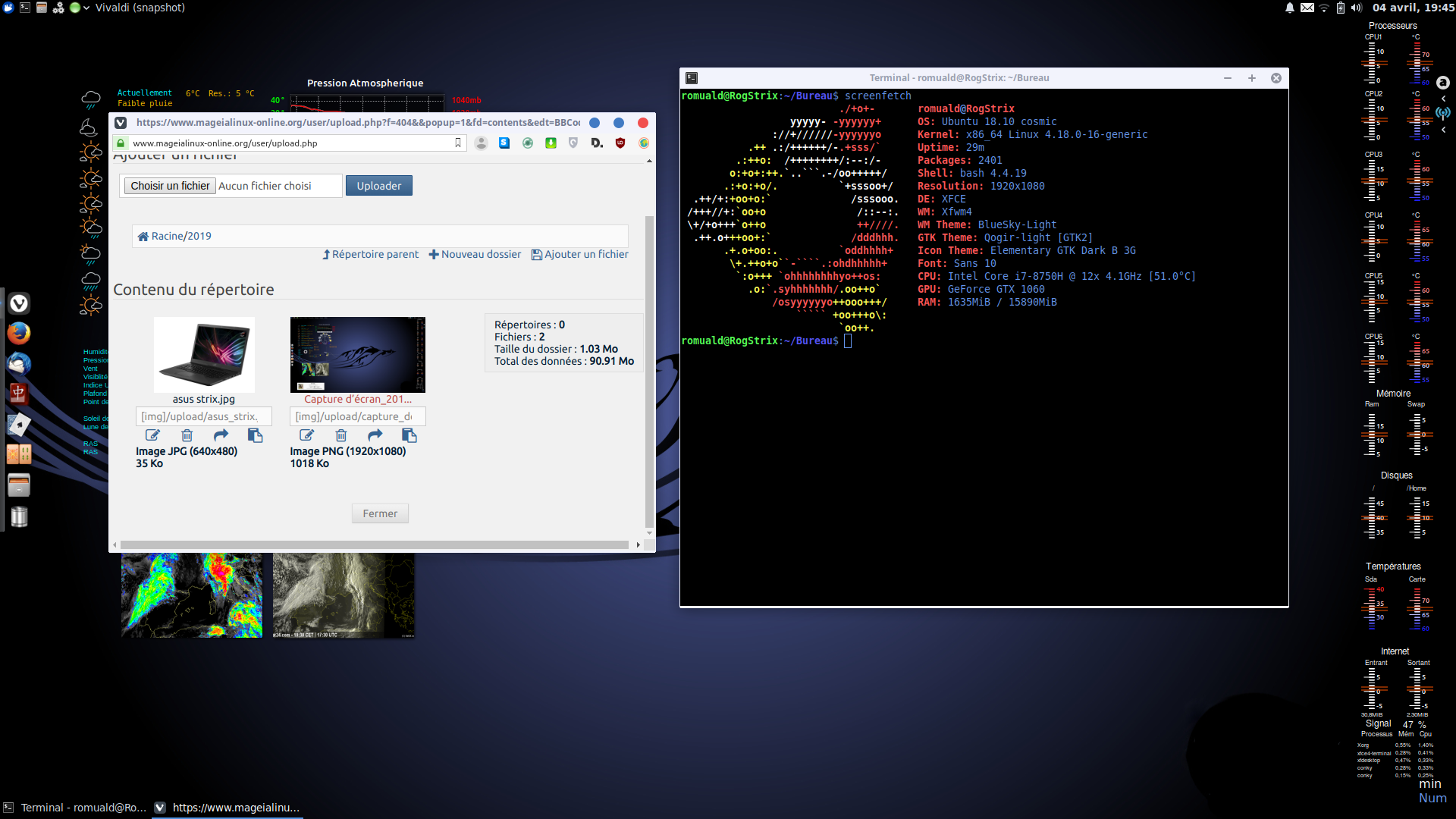Open settings gears icon in top panel
Viewport: 1456px width, 819px height.
tap(58, 8)
